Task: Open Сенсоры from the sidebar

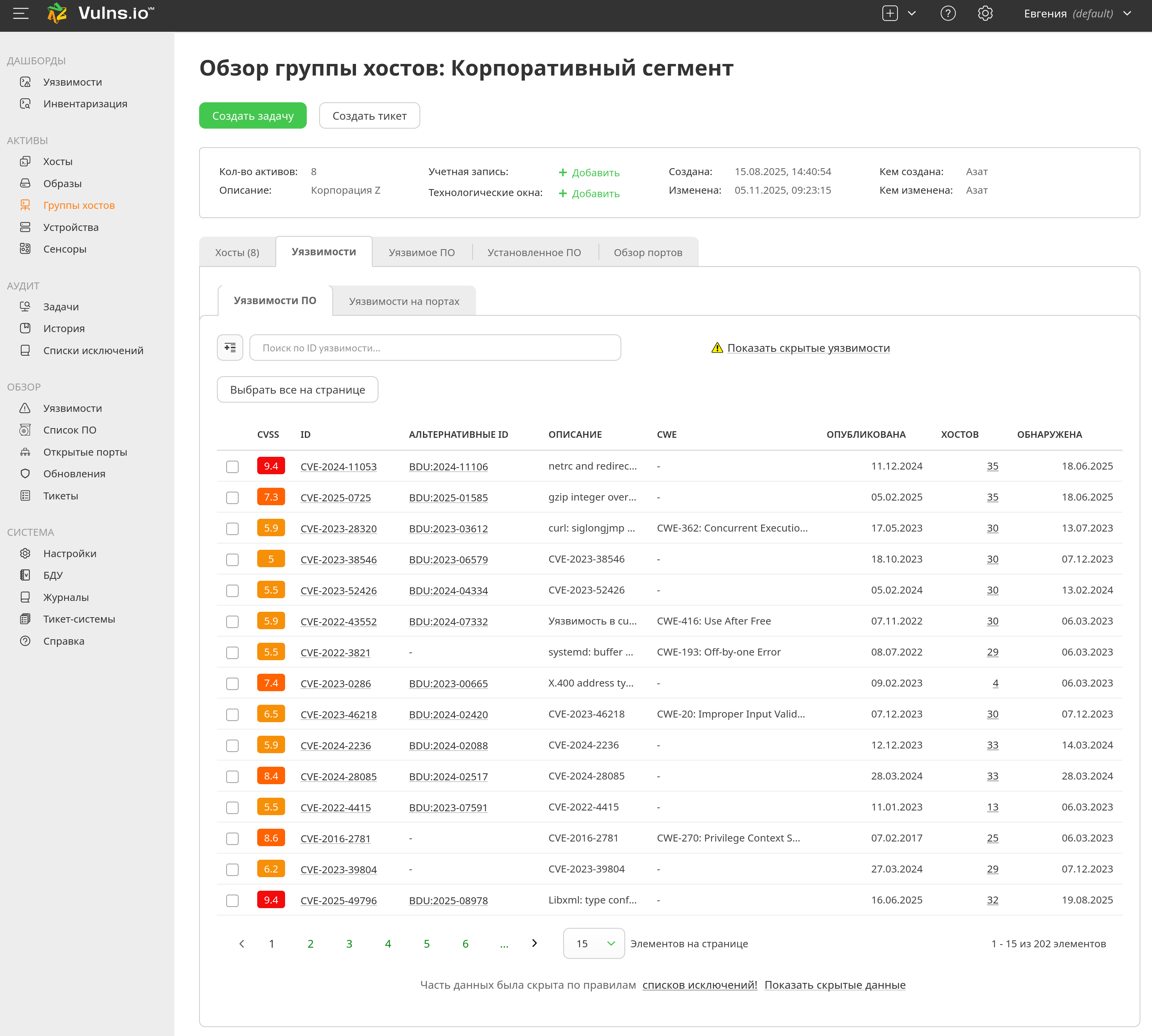Action: [64, 249]
